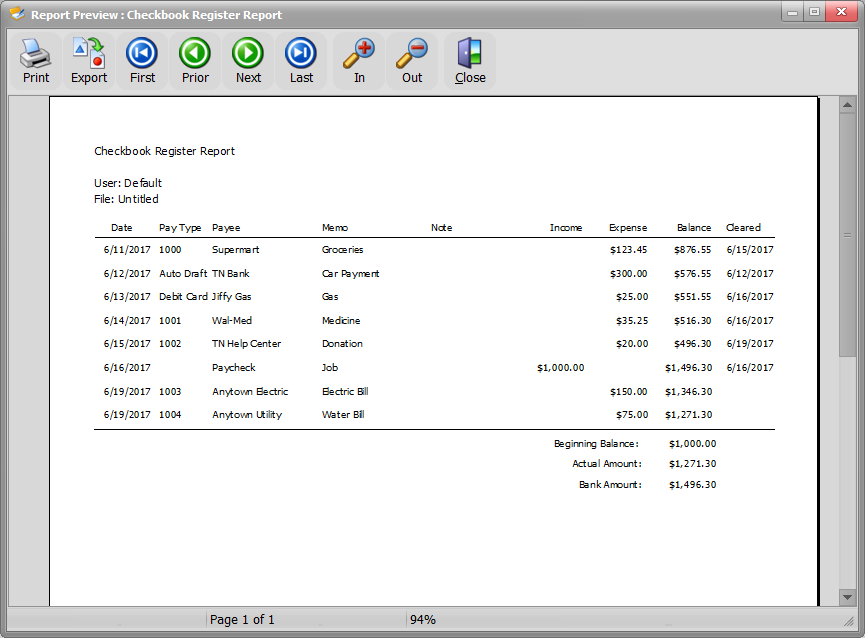Minimize the Report Preview window
Viewport: 865px width, 638px height.
[793, 12]
